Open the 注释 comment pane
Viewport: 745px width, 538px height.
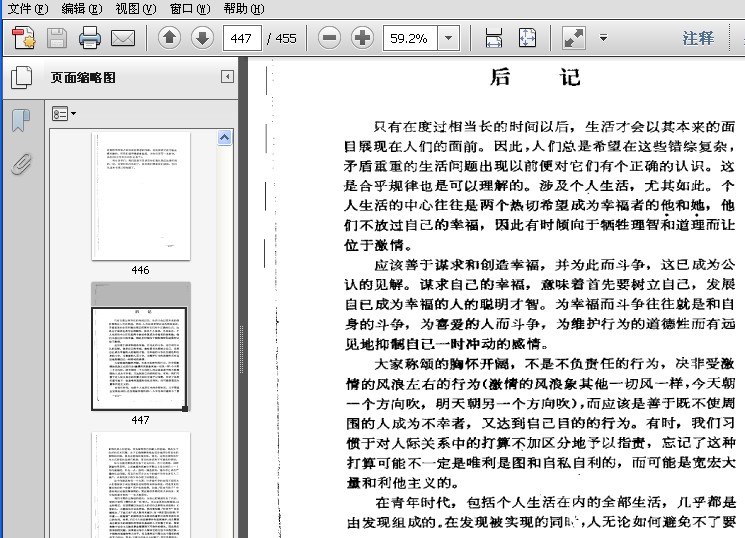click(698, 39)
